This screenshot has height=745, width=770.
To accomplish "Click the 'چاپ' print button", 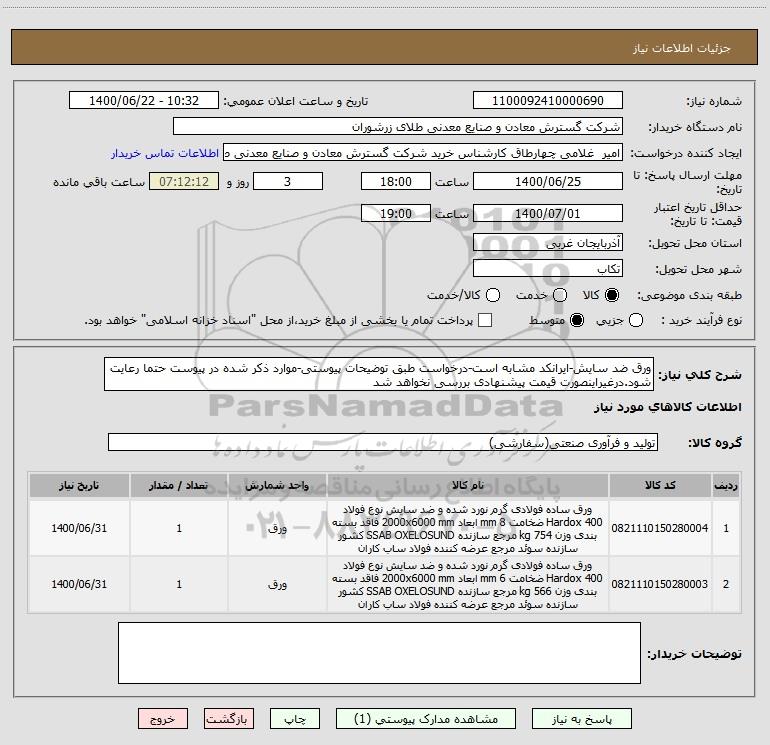I will pos(295,719).
